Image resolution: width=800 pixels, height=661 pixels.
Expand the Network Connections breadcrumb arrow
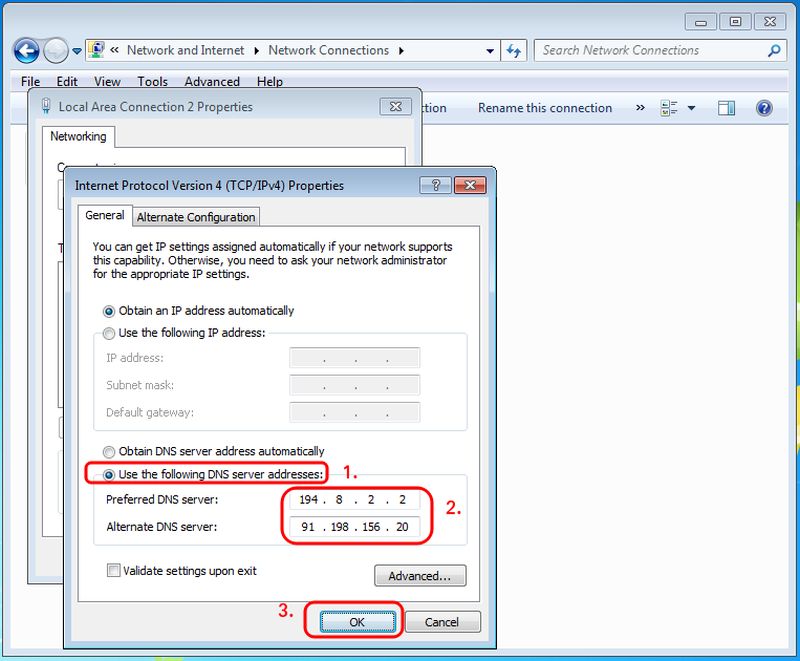(x=401, y=50)
